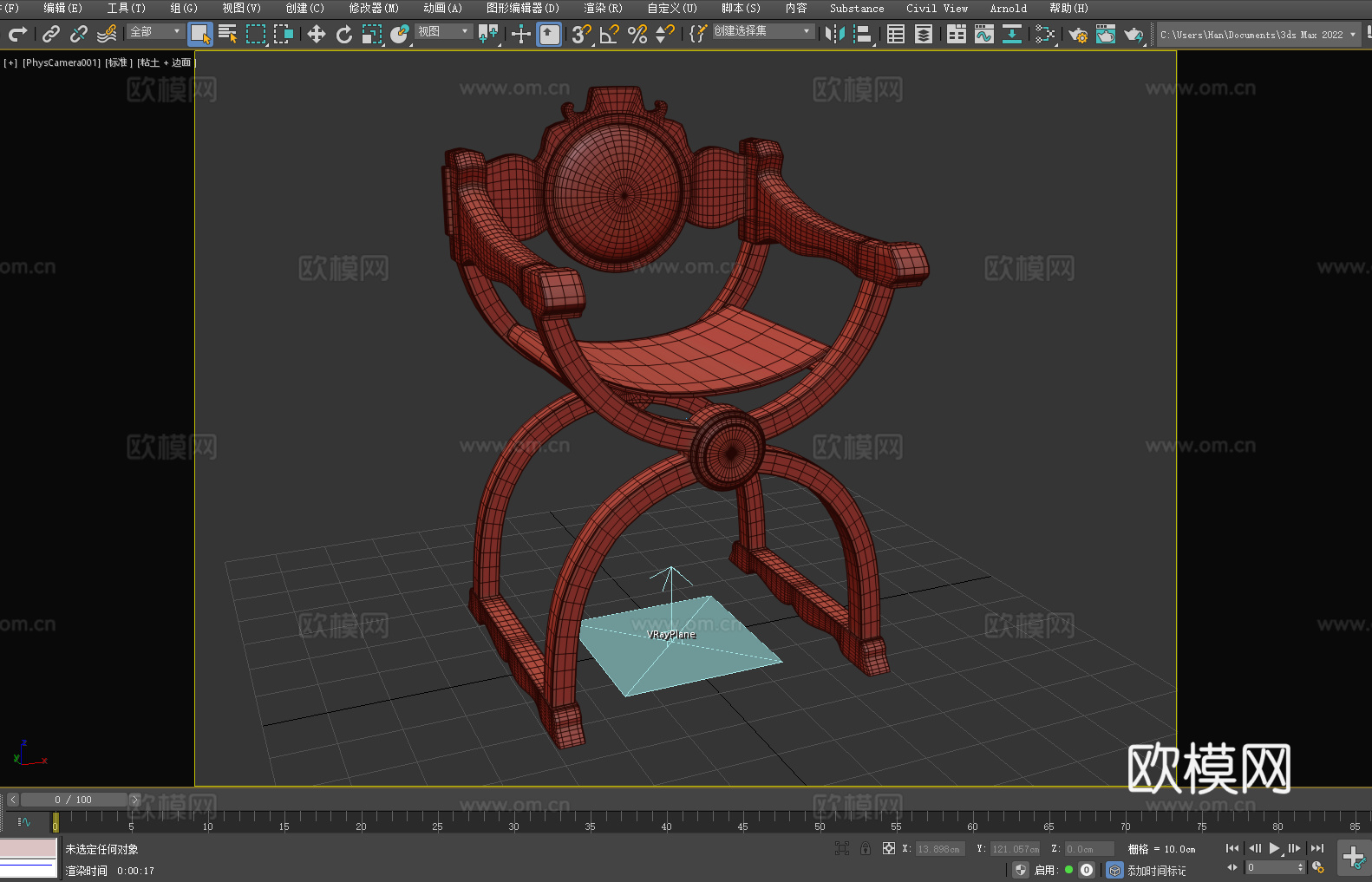
Task: Open Curve Editor icon
Action: tap(984, 34)
